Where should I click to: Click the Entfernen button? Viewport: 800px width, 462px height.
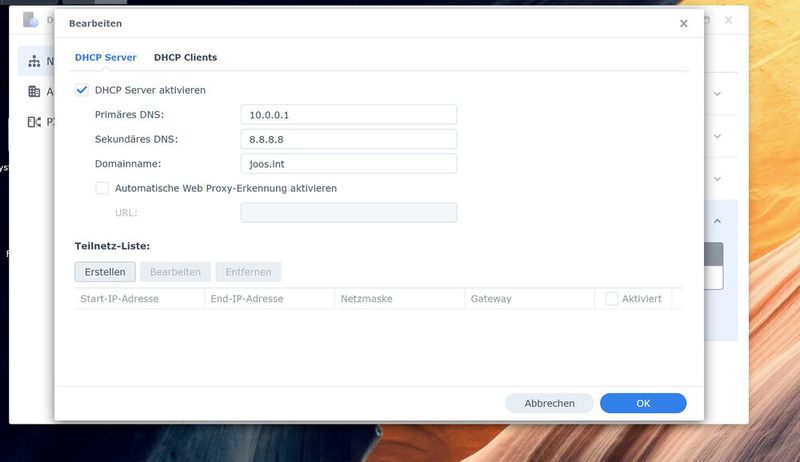[248, 272]
